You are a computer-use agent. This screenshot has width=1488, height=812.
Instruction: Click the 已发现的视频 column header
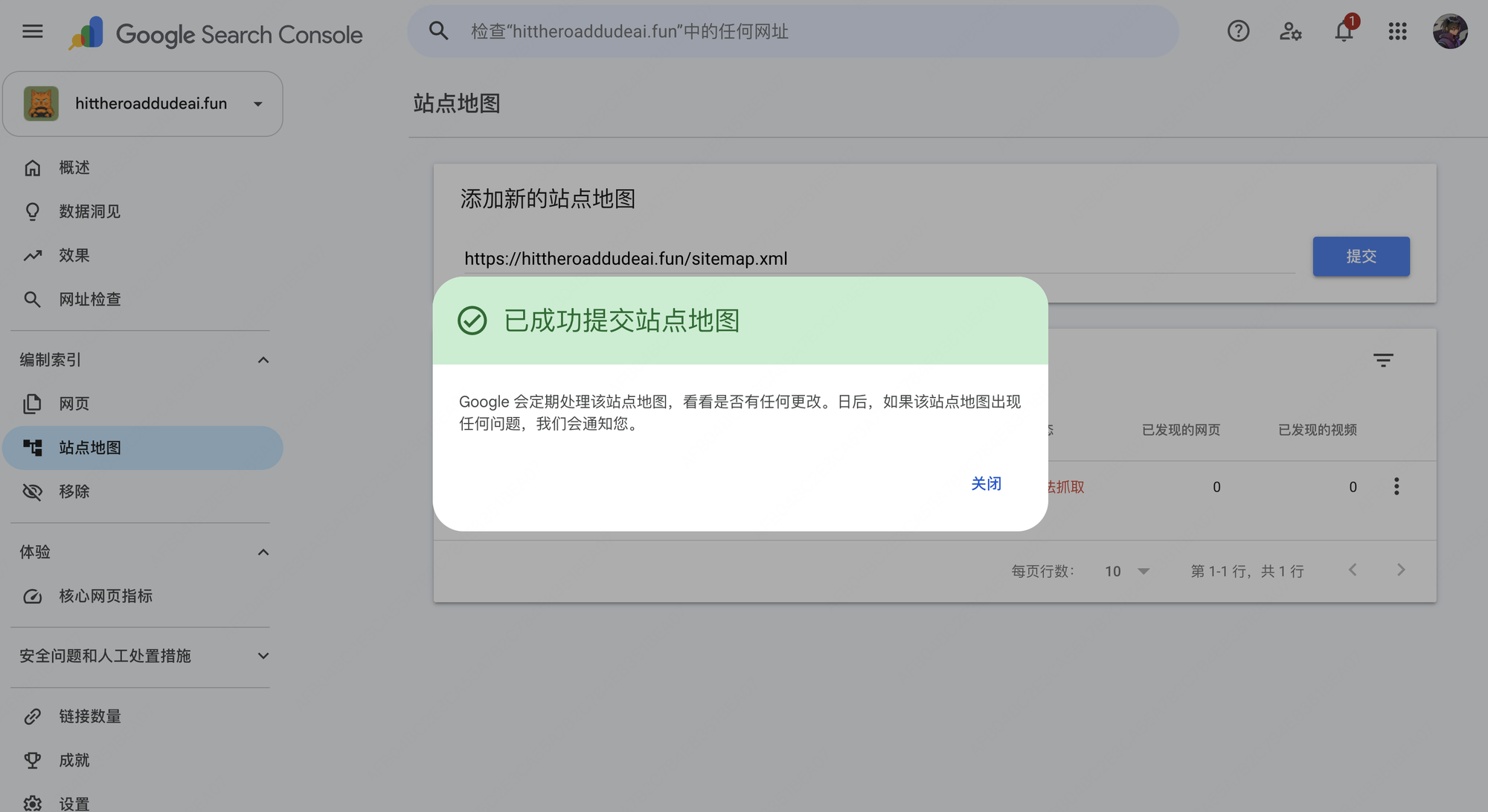(1318, 430)
